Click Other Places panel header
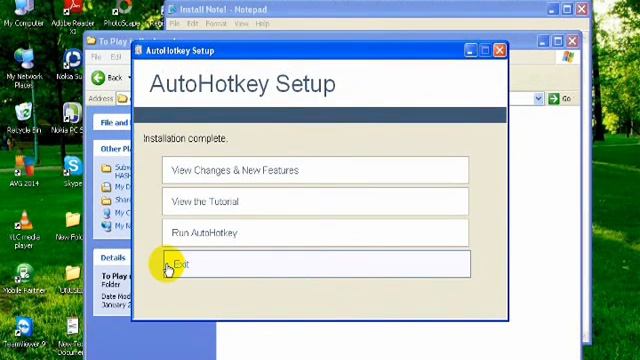Viewport: 640px width, 360px height. point(113,149)
